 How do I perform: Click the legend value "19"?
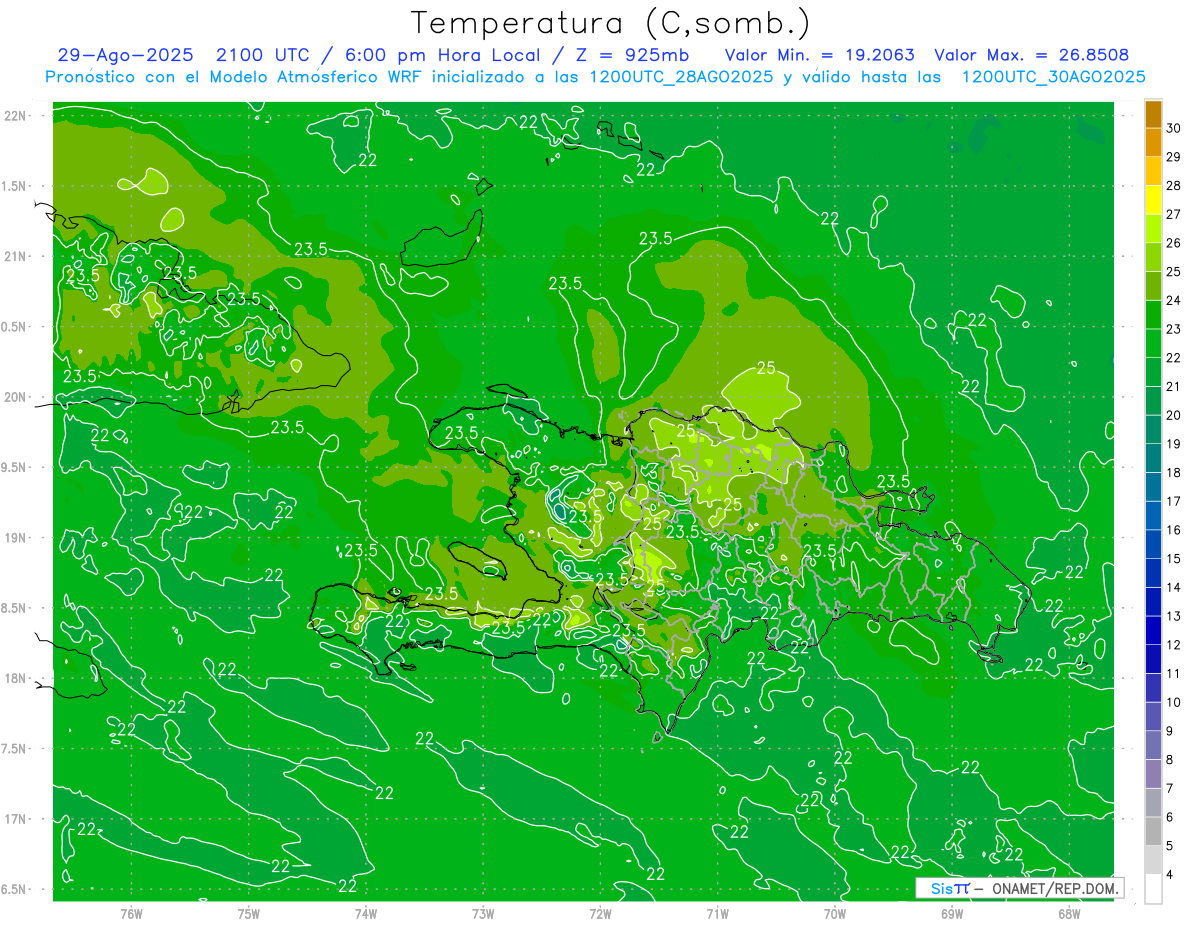click(x=1175, y=444)
